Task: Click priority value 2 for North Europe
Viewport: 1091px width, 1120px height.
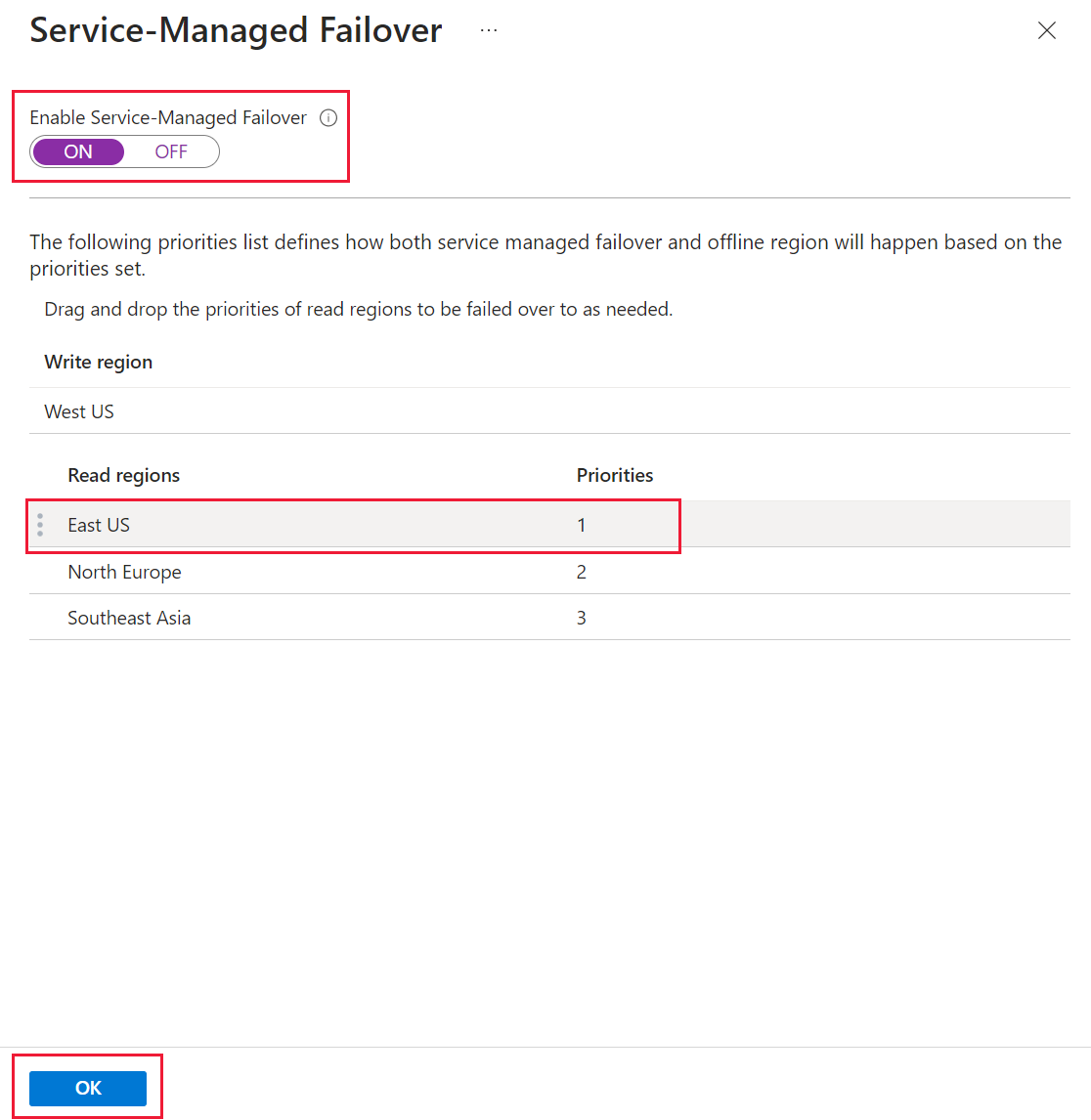Action: pyautogui.click(x=582, y=572)
